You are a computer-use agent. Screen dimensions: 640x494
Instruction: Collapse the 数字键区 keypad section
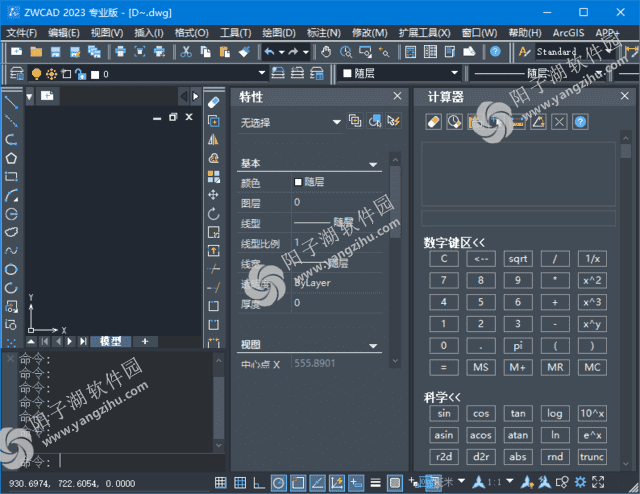[454, 243]
